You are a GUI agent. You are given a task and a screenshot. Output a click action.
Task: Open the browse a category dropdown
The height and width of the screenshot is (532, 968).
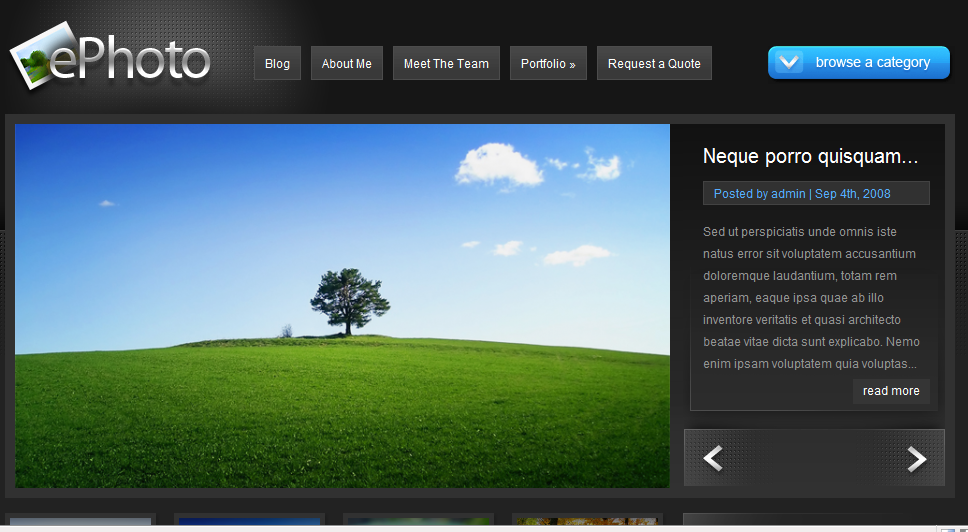point(859,62)
